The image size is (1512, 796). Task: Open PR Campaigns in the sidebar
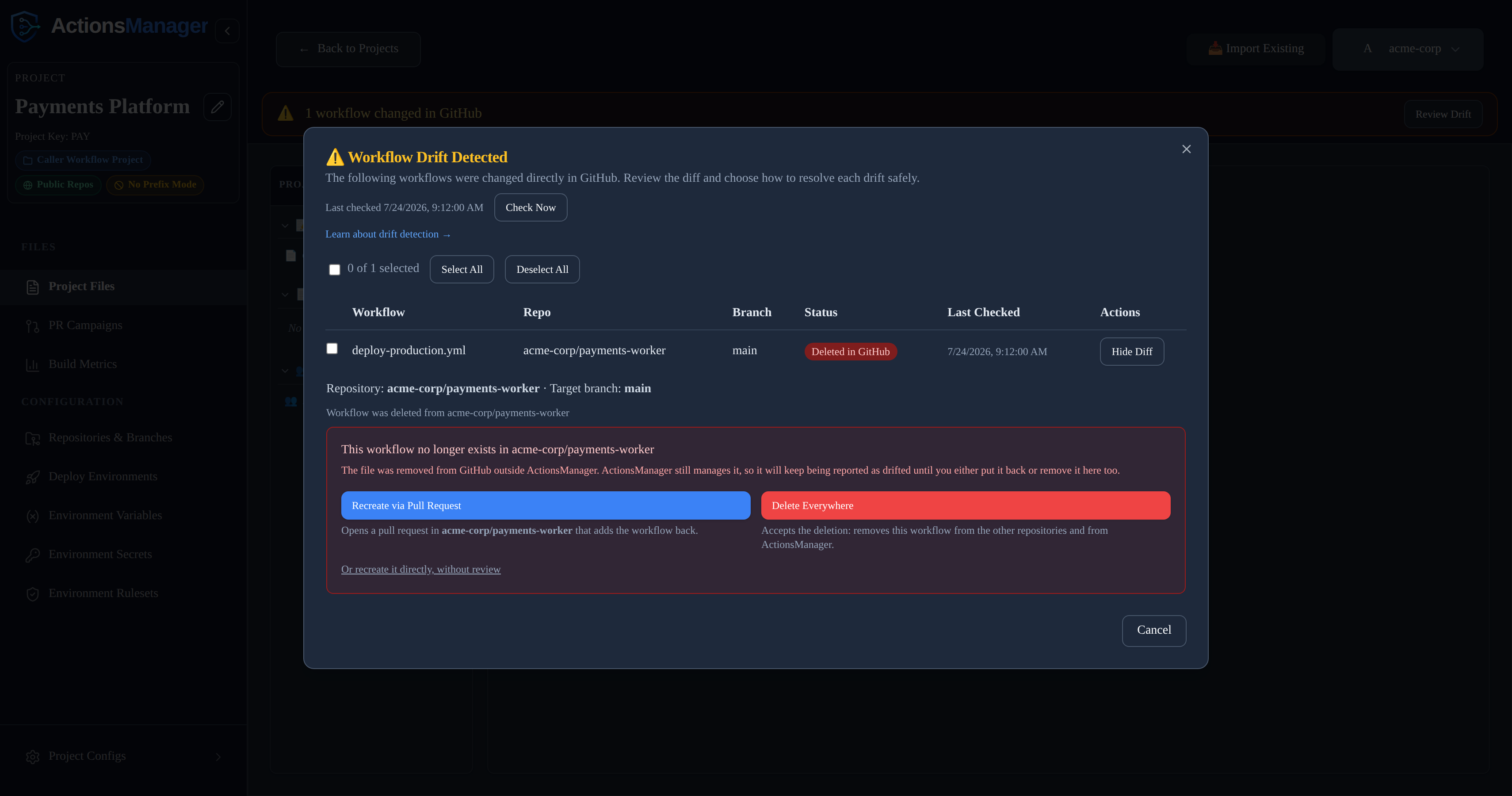click(123, 326)
